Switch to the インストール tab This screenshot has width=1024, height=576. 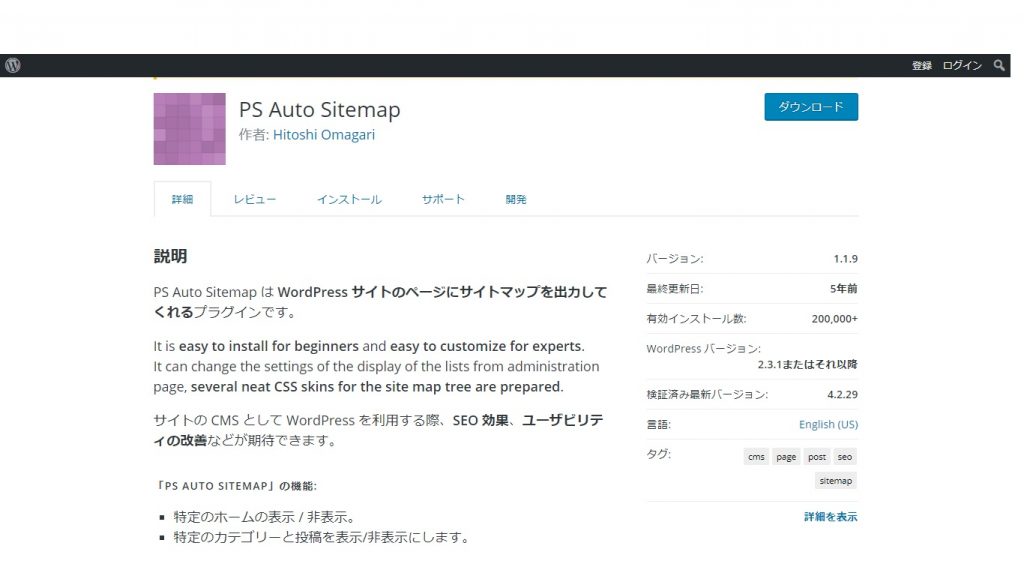click(x=349, y=199)
